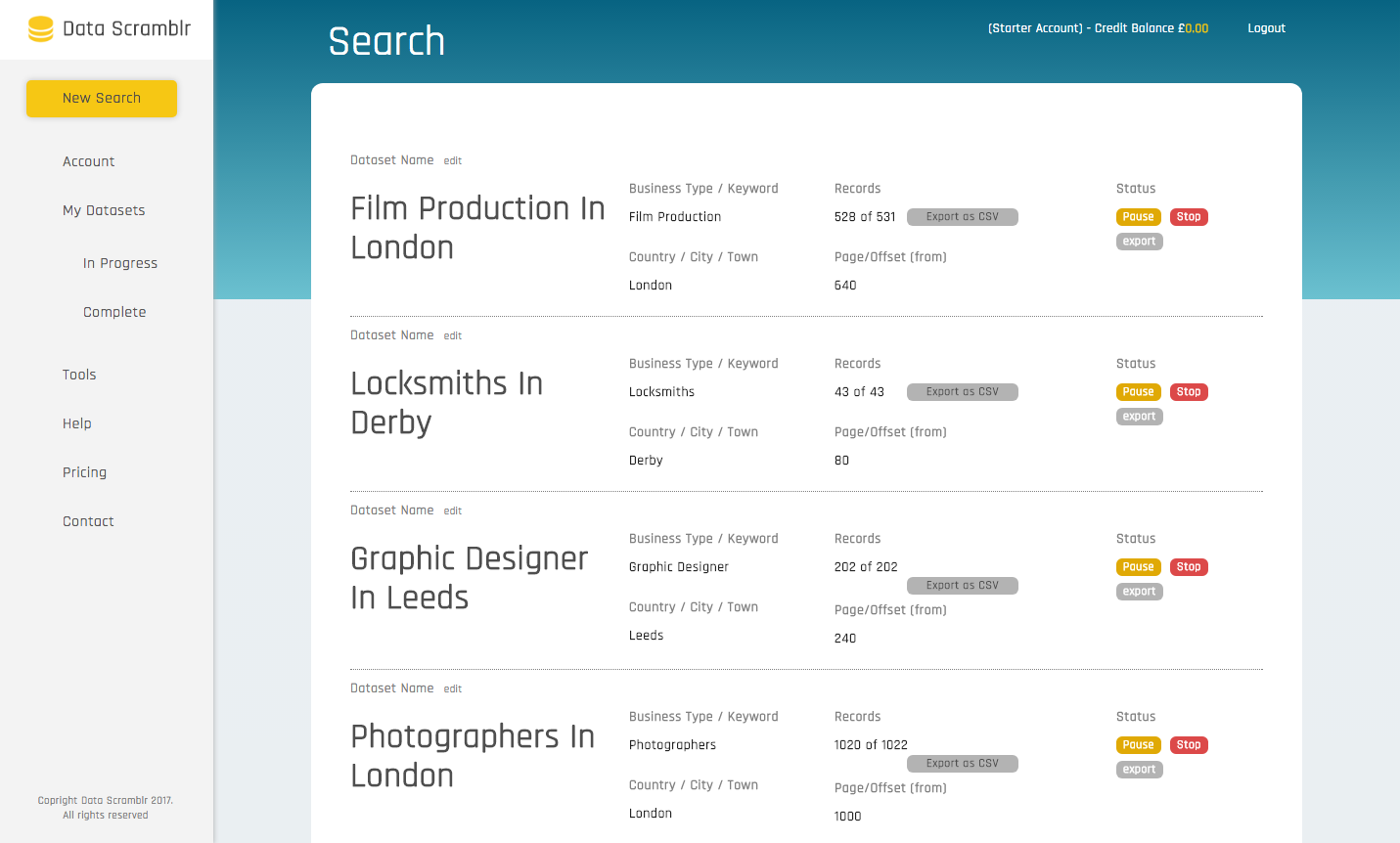Click the Data Scramblr logo icon

pos(39,29)
